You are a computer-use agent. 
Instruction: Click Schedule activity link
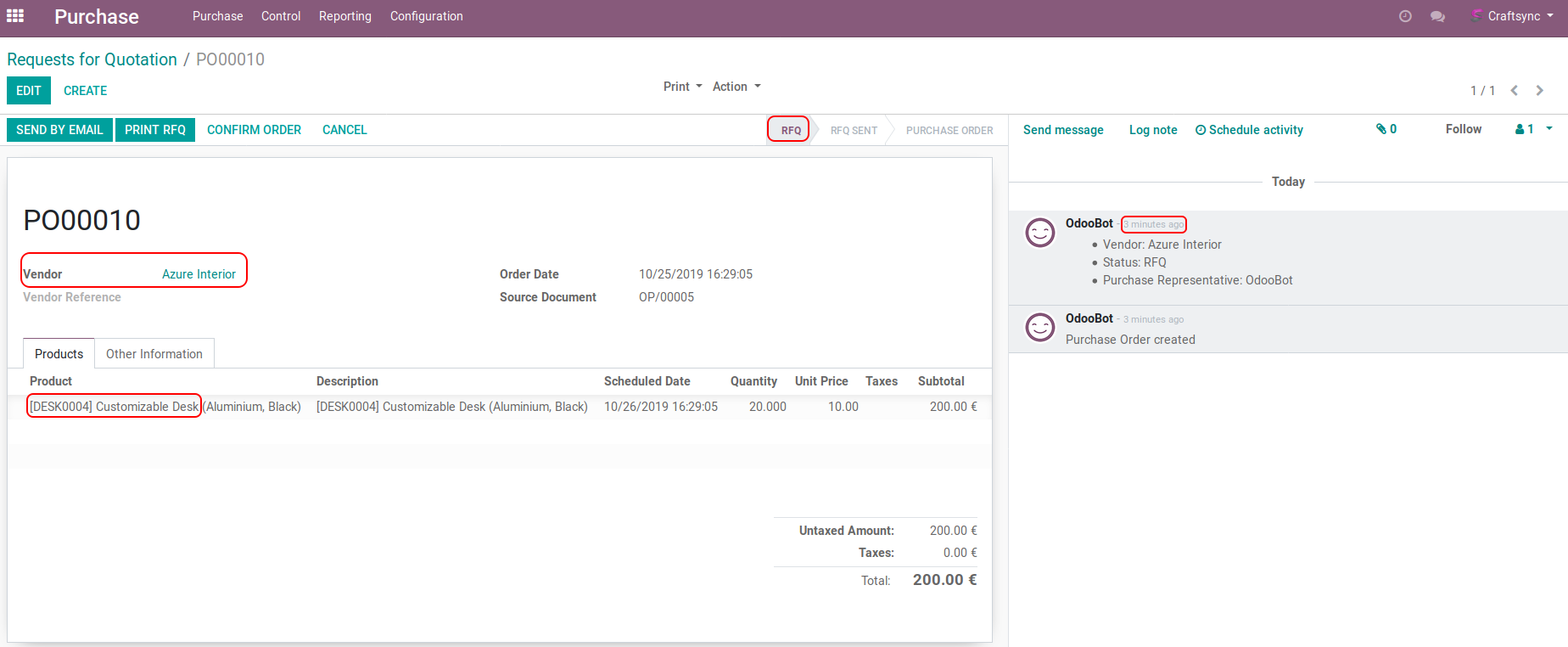pyautogui.click(x=1249, y=130)
